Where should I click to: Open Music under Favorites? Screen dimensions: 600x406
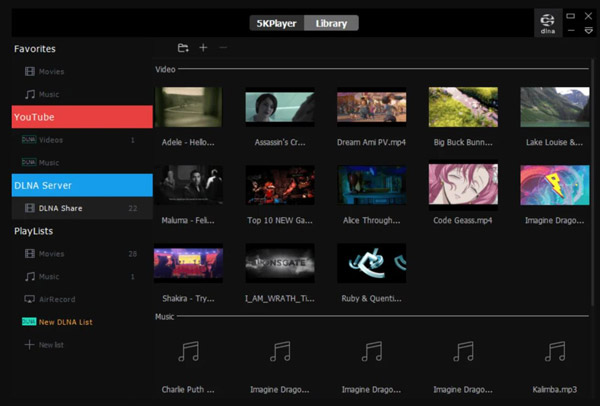[x=82, y=94]
